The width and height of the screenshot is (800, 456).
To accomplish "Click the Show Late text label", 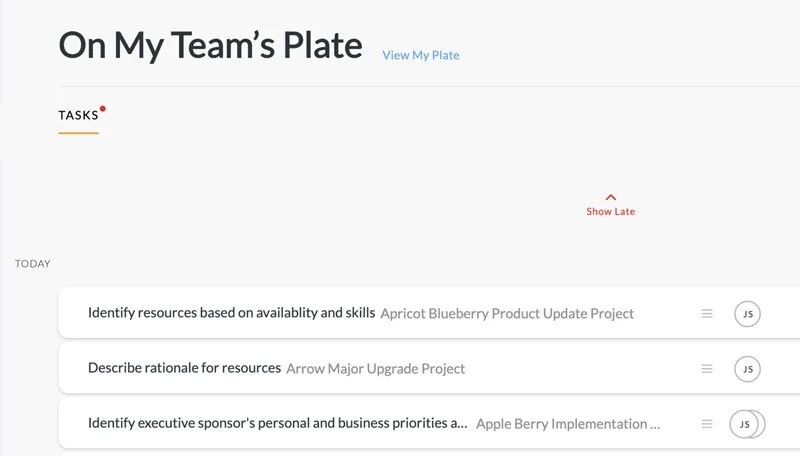I will [x=611, y=212].
